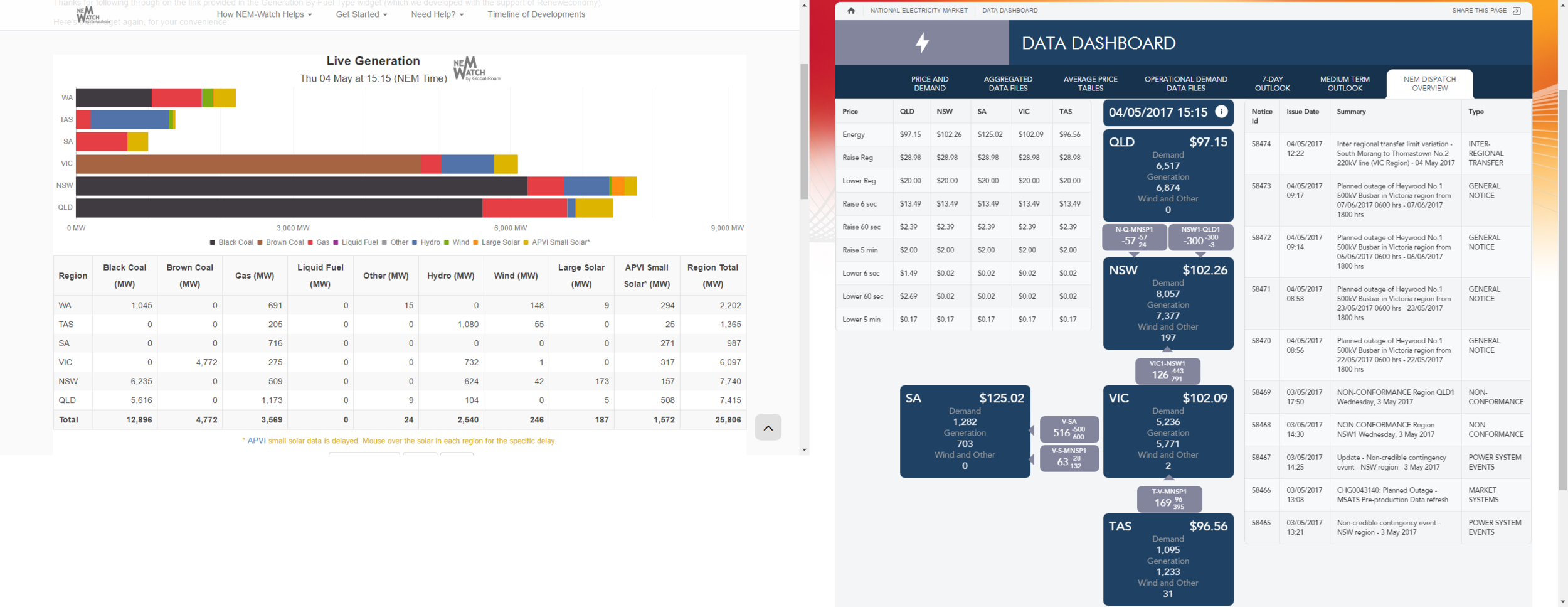The image size is (1568, 607).
Task: Open Need Help? dropdown menu
Action: click(x=437, y=14)
